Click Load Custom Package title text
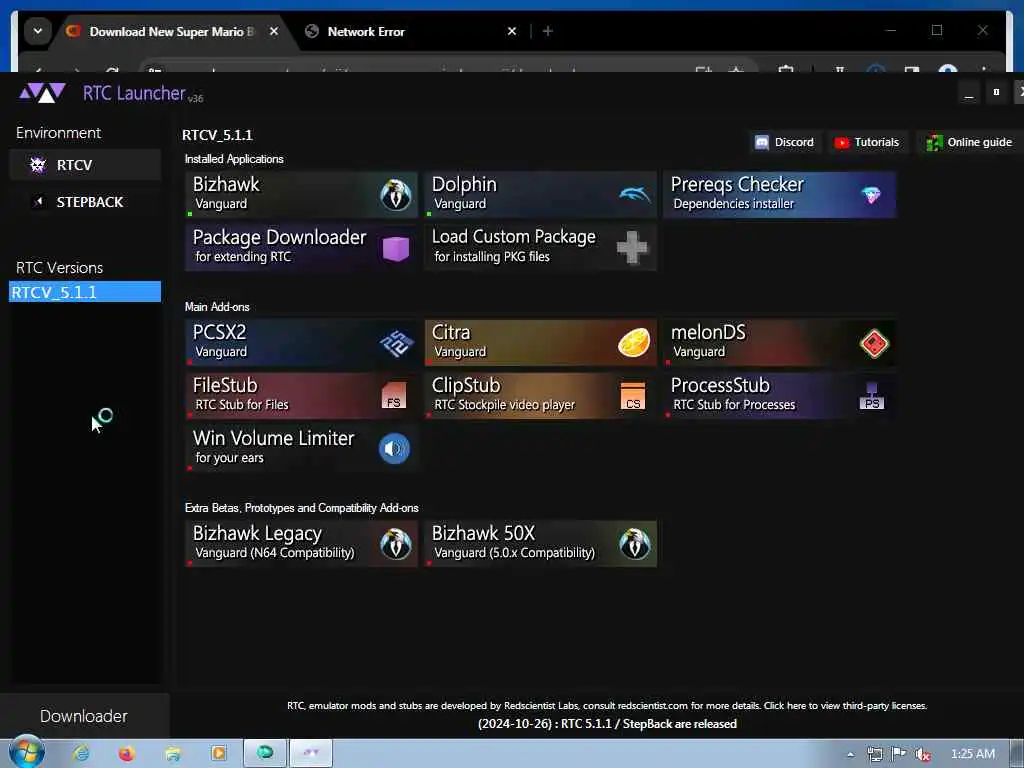1024x768 pixels. click(513, 236)
